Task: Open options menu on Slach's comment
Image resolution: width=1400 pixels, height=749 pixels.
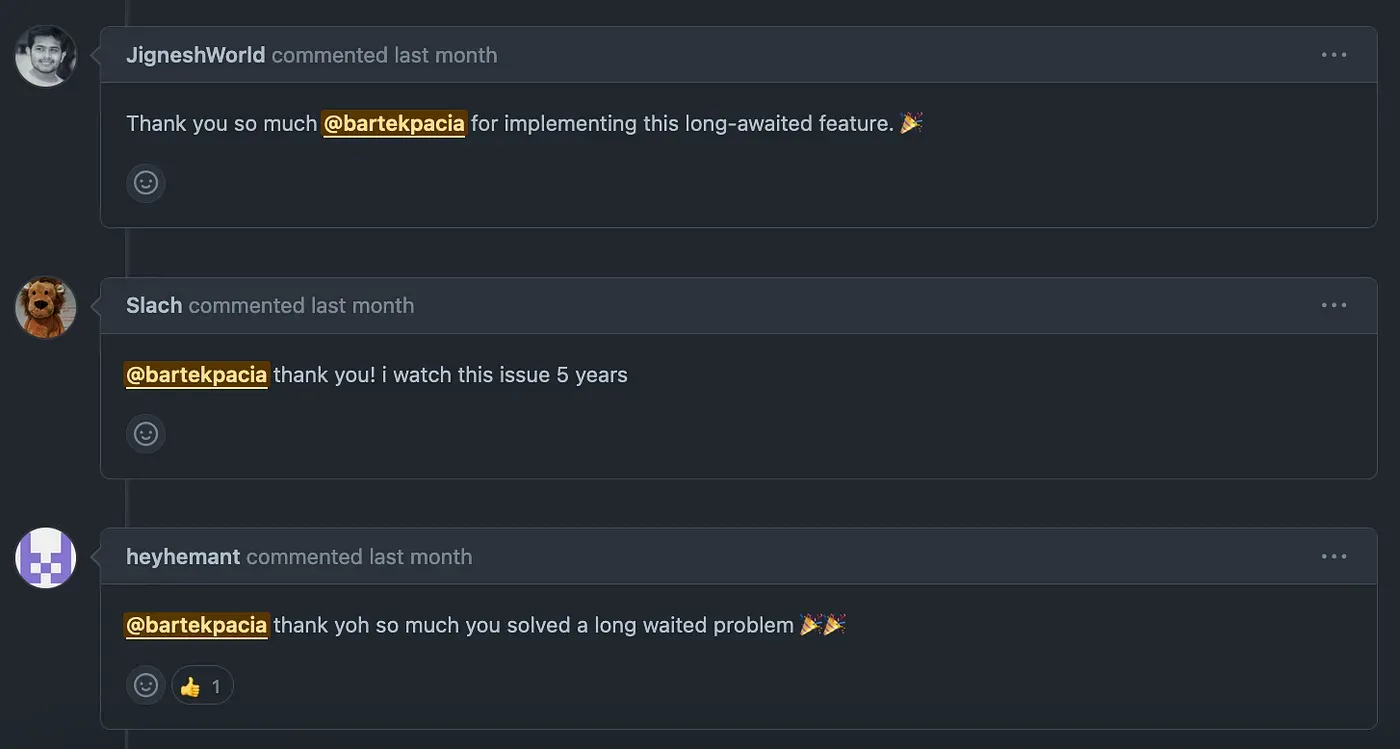Action: 1334,305
